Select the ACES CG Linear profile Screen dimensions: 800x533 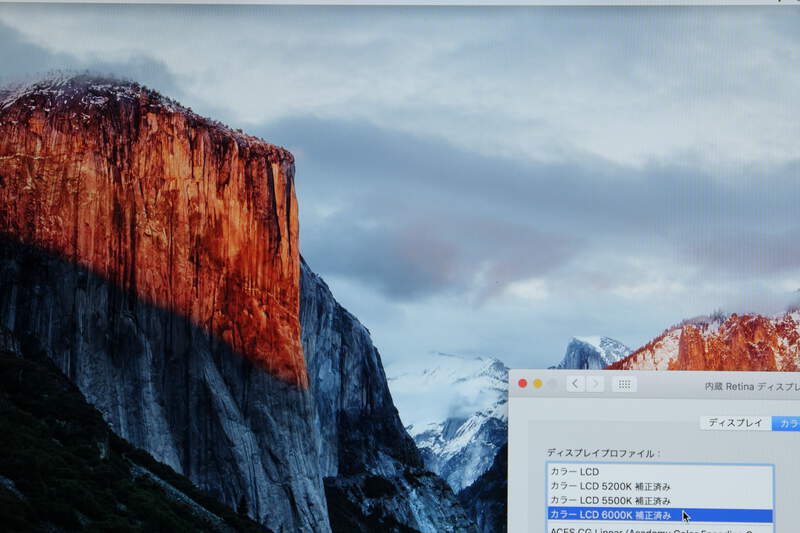click(x=660, y=529)
